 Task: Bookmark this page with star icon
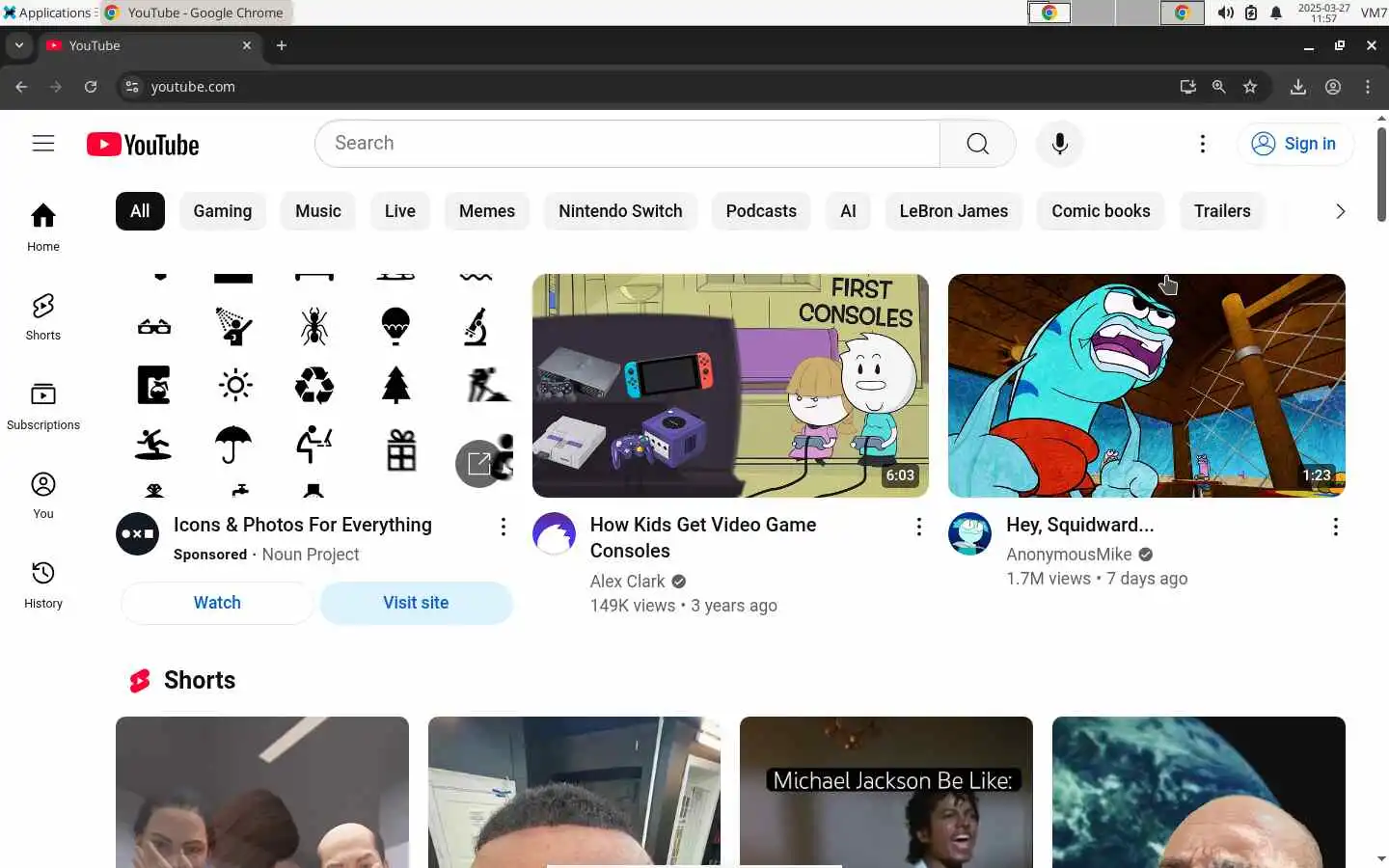(1250, 87)
